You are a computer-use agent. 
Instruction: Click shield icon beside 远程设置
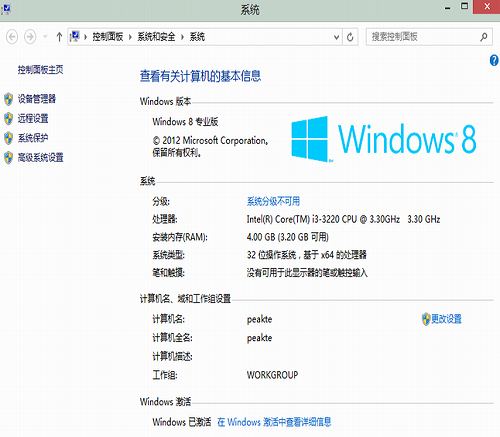point(9,119)
